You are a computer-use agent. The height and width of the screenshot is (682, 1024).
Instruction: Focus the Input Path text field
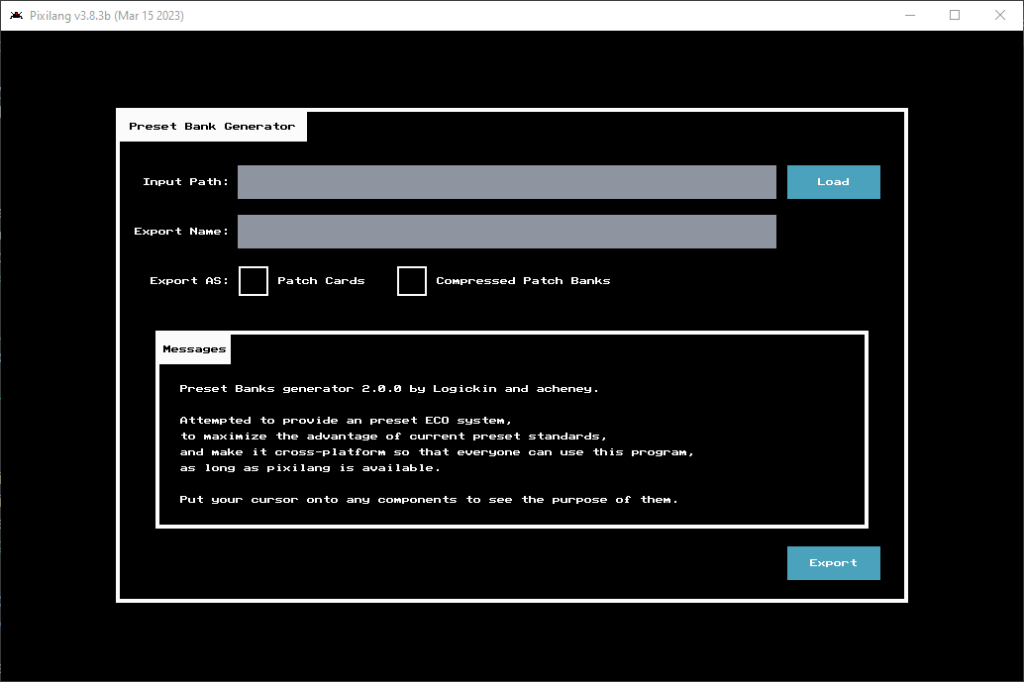coord(506,182)
